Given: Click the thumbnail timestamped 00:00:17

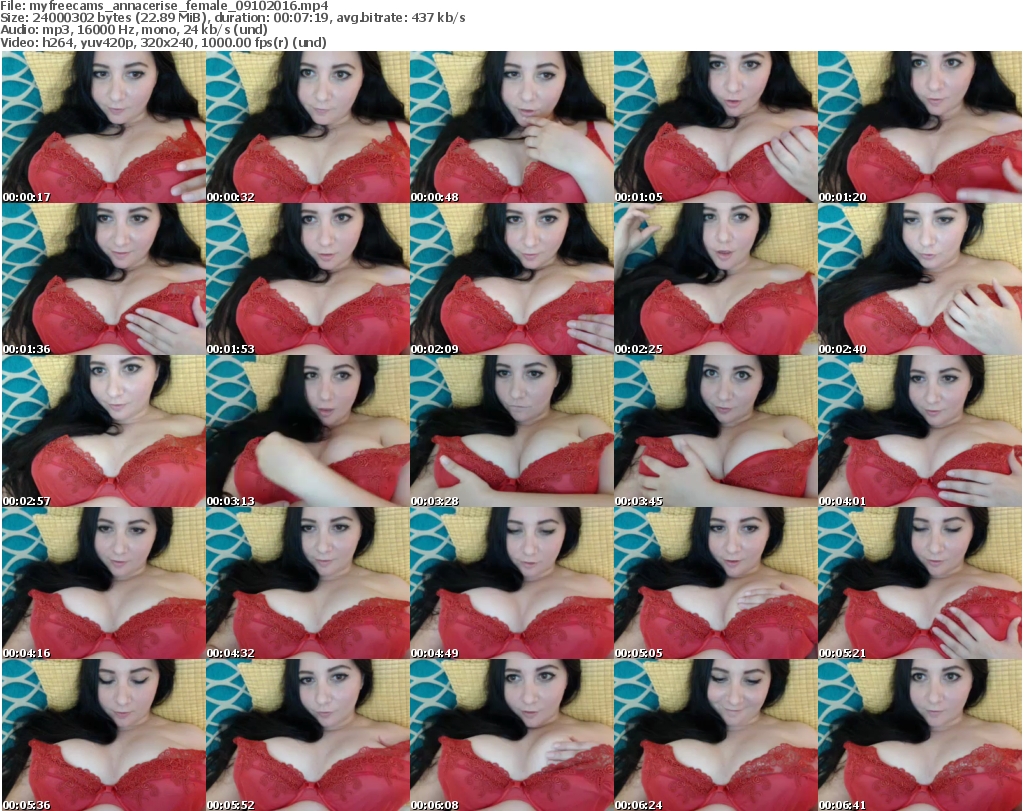Looking at the screenshot, I should [103, 128].
